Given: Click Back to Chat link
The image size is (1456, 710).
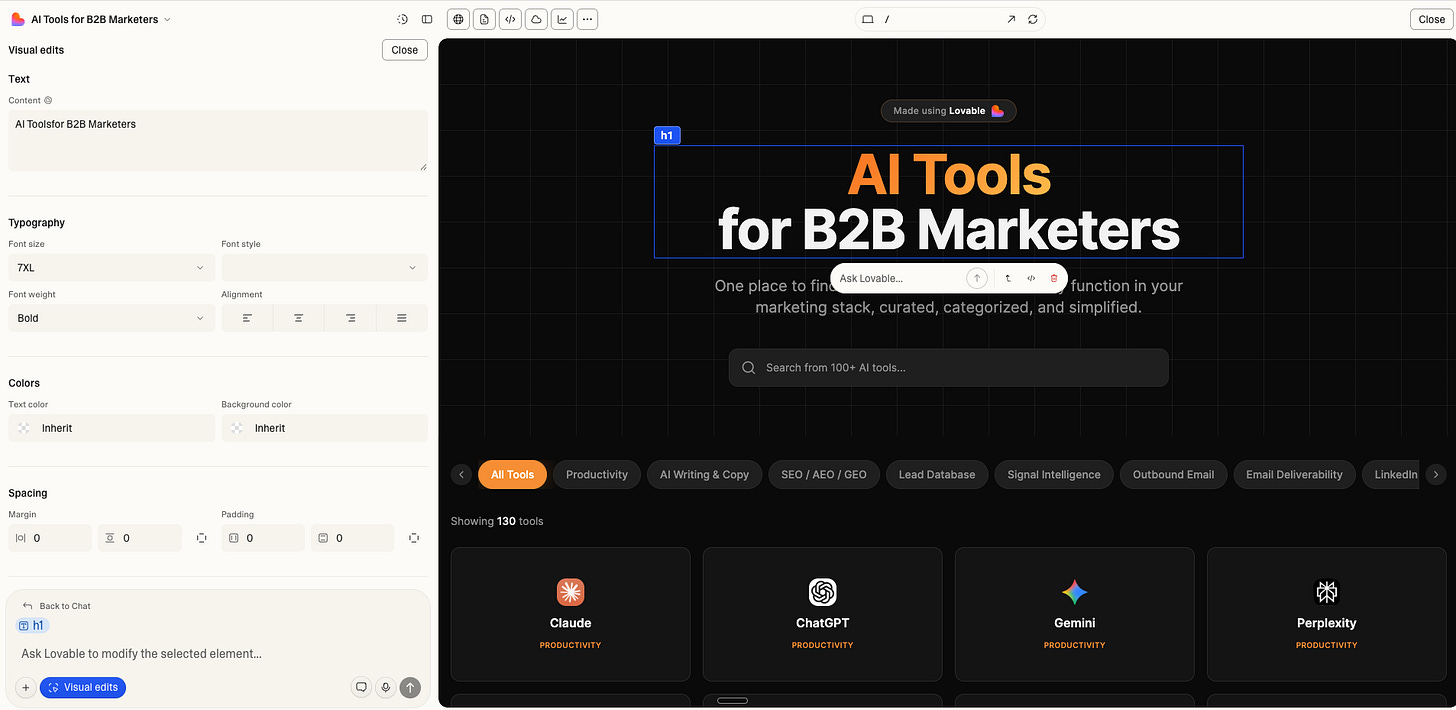Looking at the screenshot, I should (57, 606).
